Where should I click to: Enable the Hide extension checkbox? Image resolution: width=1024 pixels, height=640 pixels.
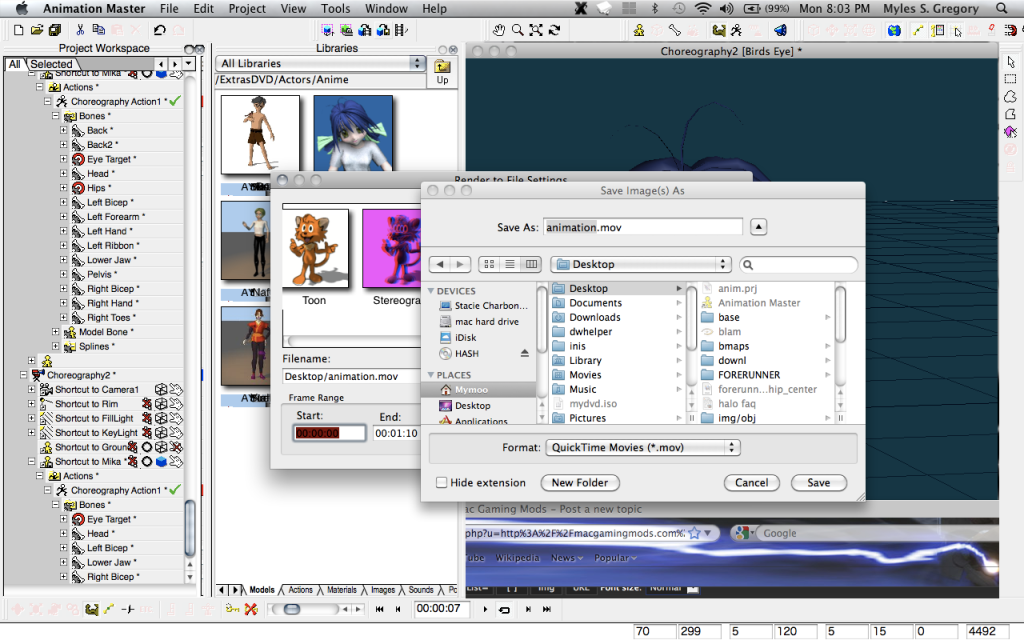point(442,483)
